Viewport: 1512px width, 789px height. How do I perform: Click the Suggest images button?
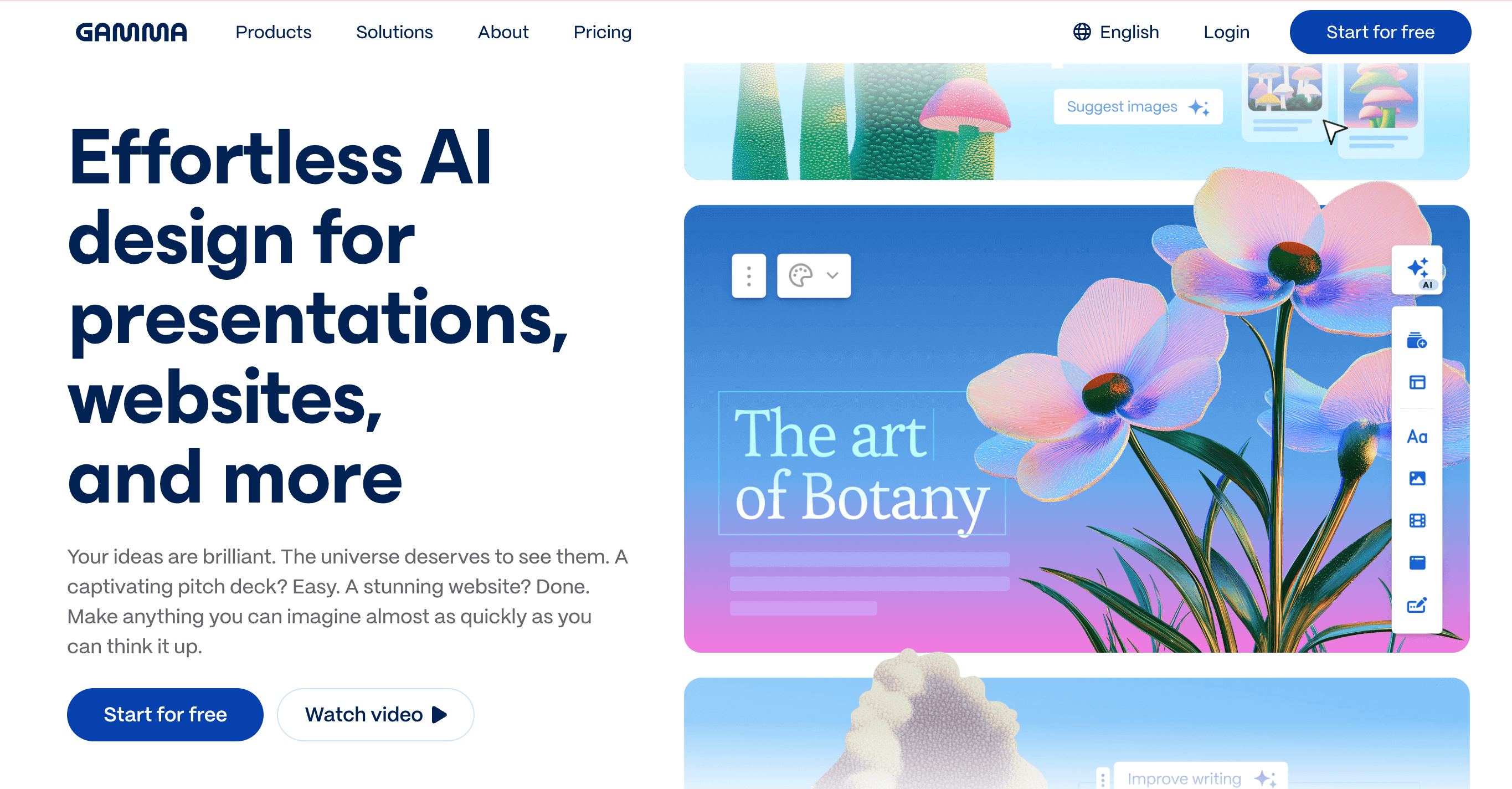click(1138, 107)
